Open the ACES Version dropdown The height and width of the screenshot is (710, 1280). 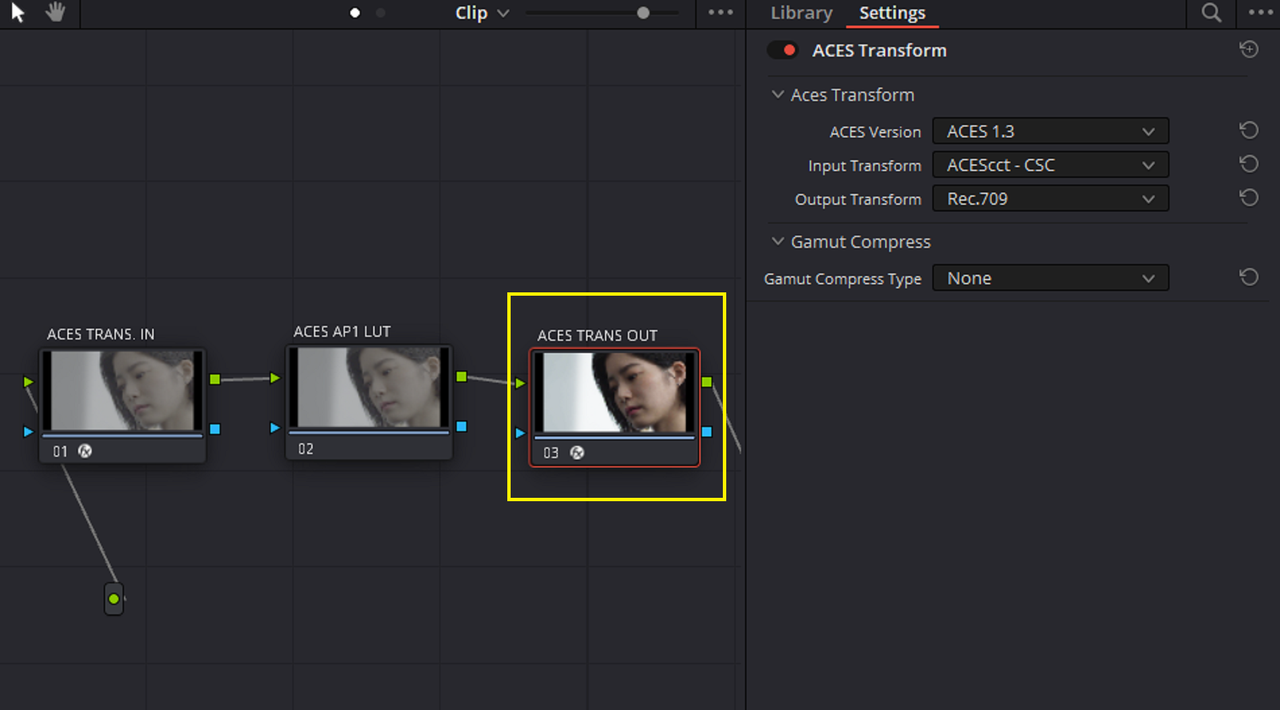click(1050, 131)
